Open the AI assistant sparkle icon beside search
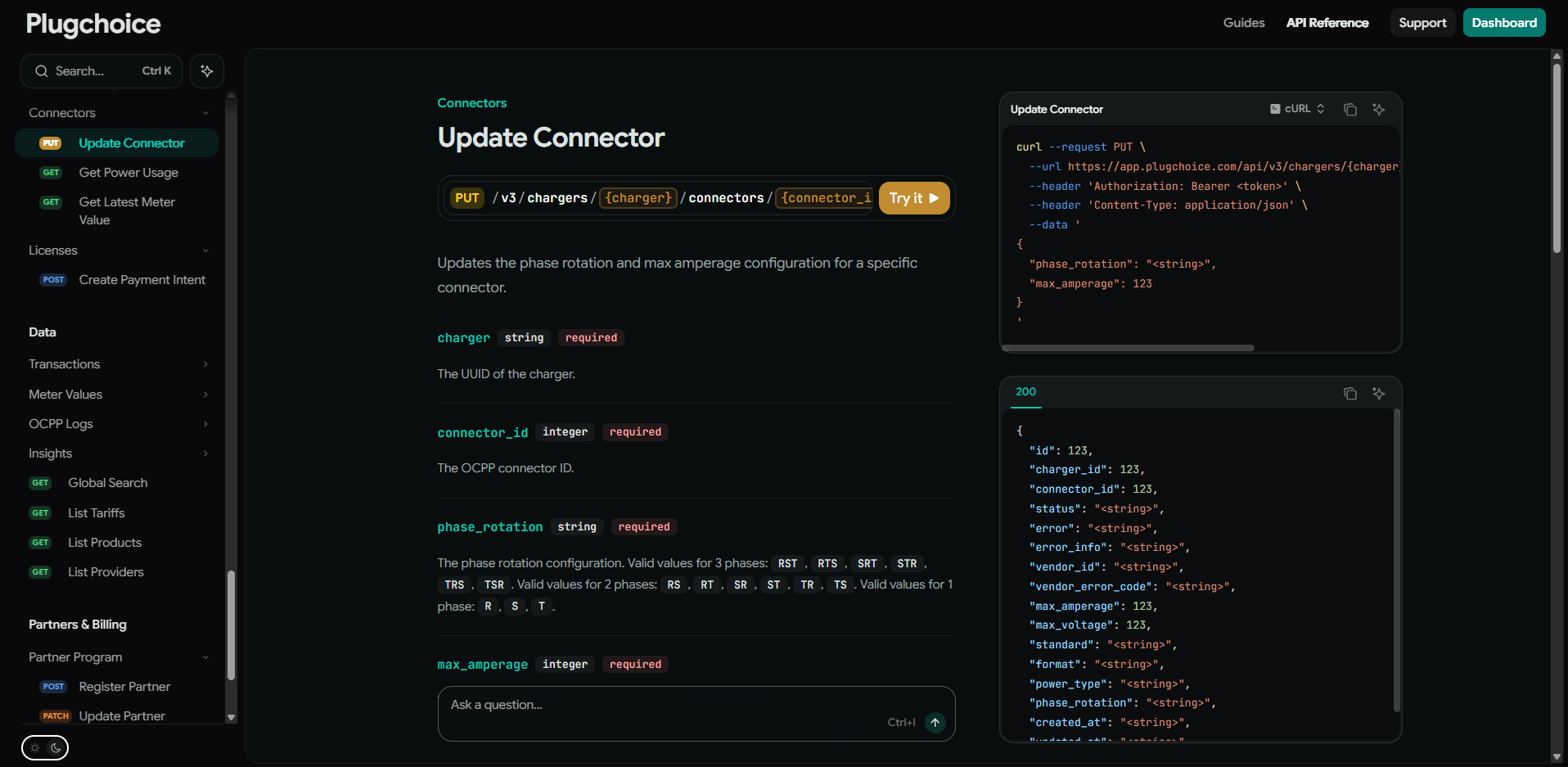The height and width of the screenshot is (767, 1568). click(206, 71)
